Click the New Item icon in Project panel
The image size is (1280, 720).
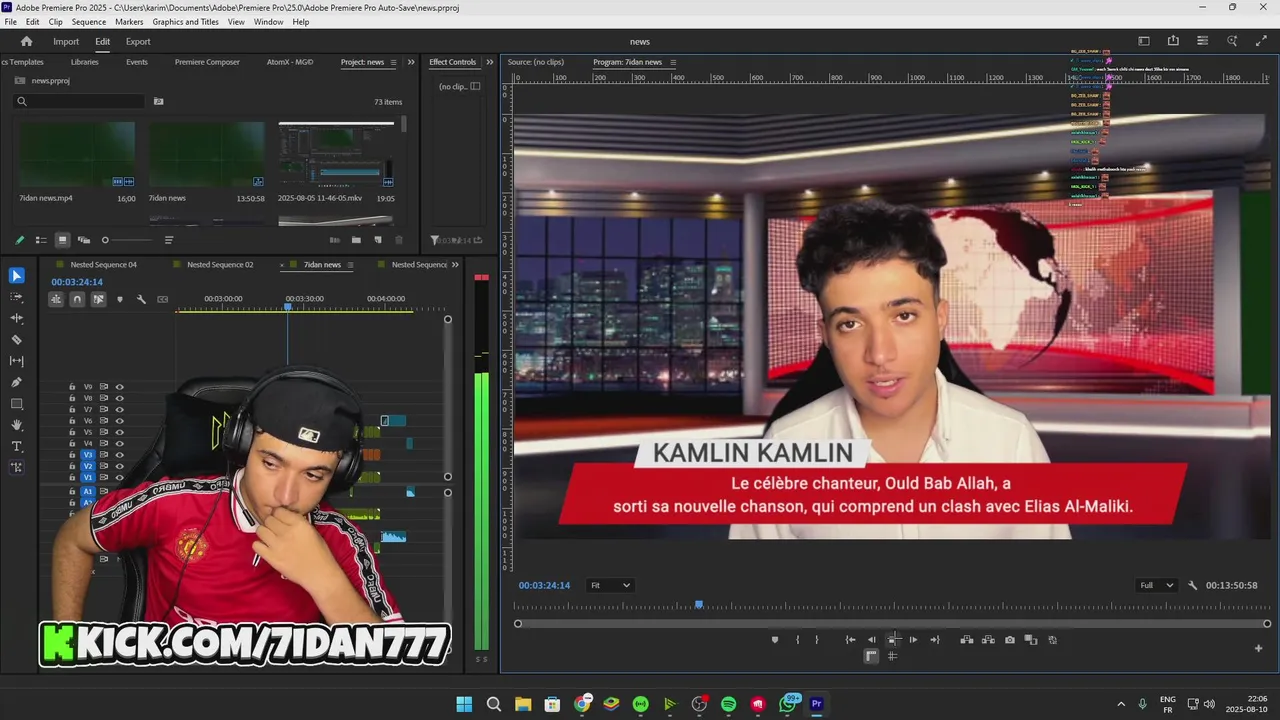point(378,240)
